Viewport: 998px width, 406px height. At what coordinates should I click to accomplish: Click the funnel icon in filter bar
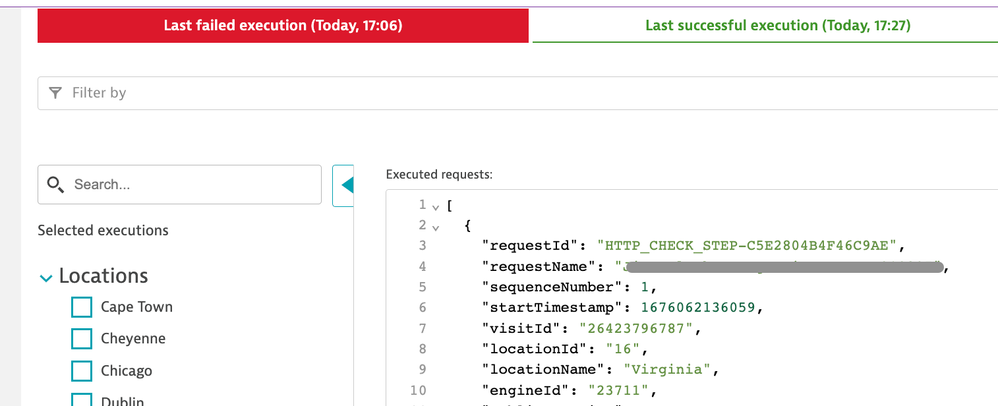point(55,93)
